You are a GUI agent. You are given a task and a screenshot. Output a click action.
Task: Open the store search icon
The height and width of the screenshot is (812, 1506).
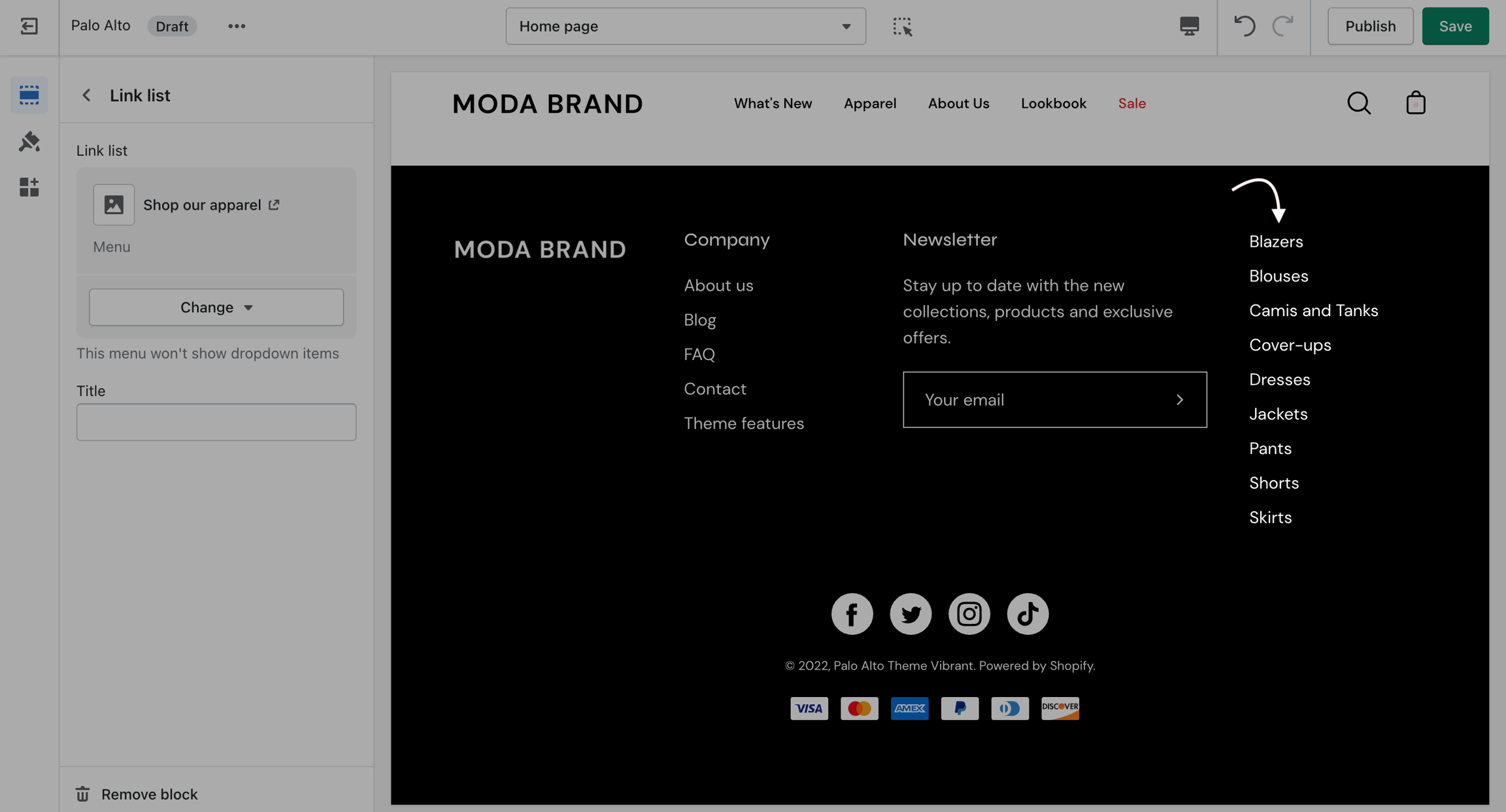pyautogui.click(x=1359, y=103)
